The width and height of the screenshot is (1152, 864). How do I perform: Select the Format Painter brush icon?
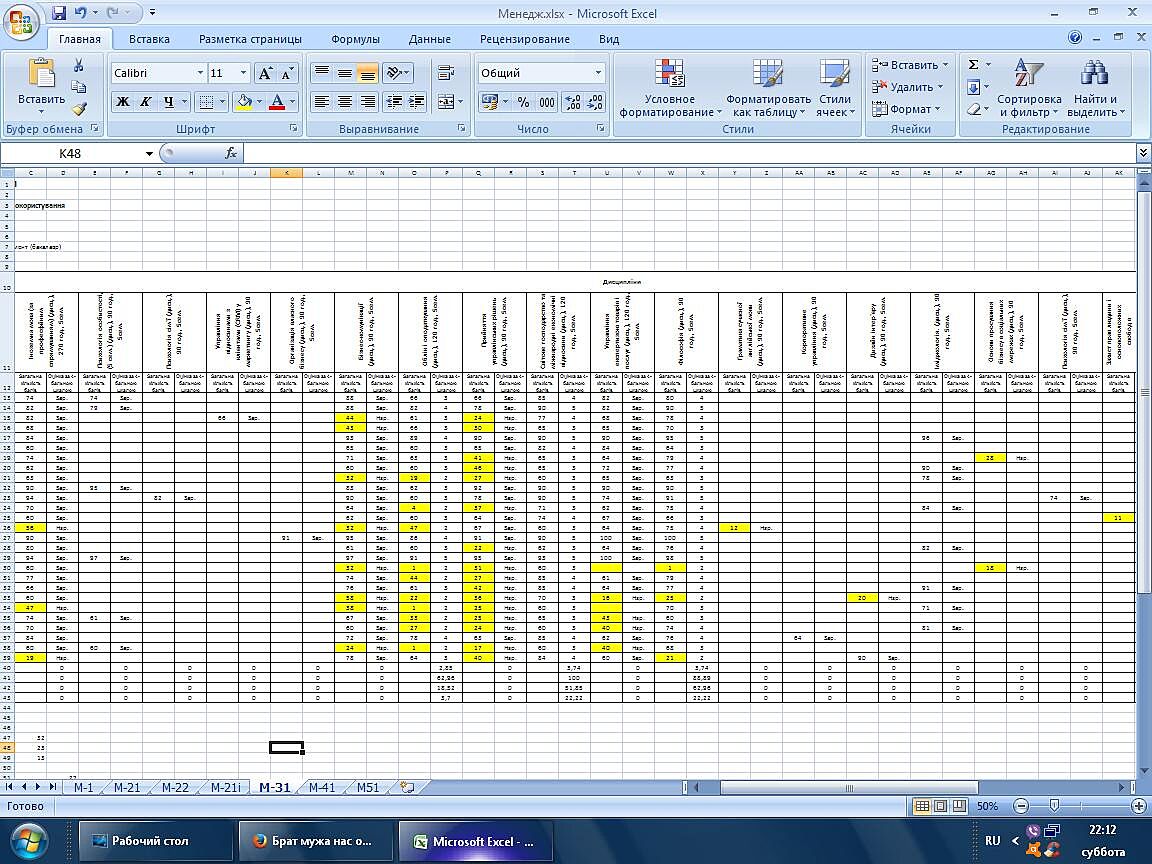pos(78,109)
